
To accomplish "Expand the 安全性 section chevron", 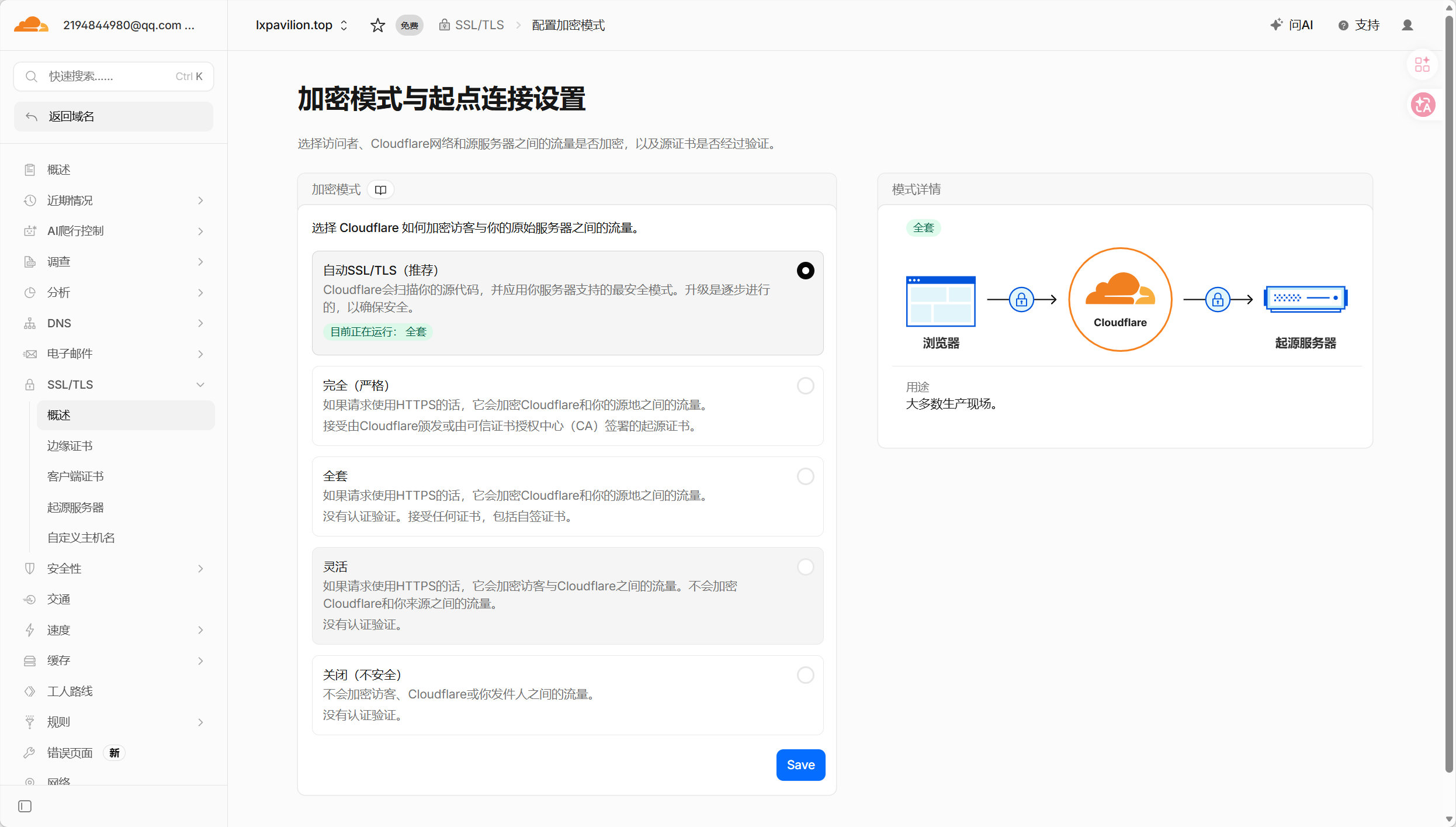I will (x=200, y=569).
